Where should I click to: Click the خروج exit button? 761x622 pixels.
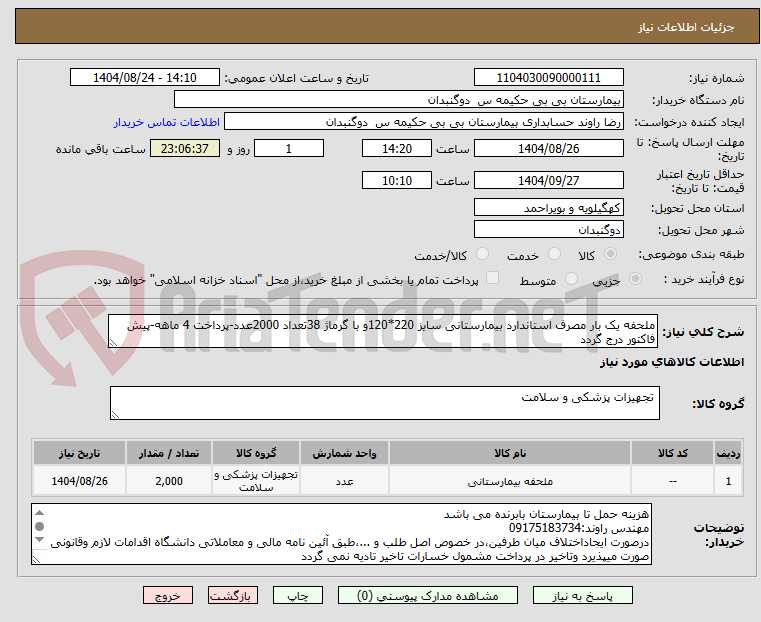click(x=168, y=595)
